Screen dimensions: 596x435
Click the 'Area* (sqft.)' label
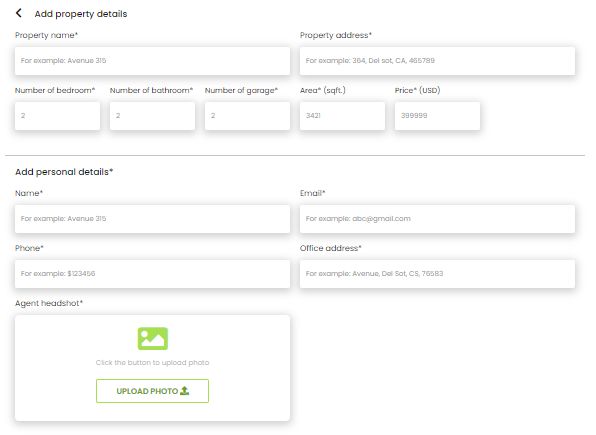(x=323, y=90)
